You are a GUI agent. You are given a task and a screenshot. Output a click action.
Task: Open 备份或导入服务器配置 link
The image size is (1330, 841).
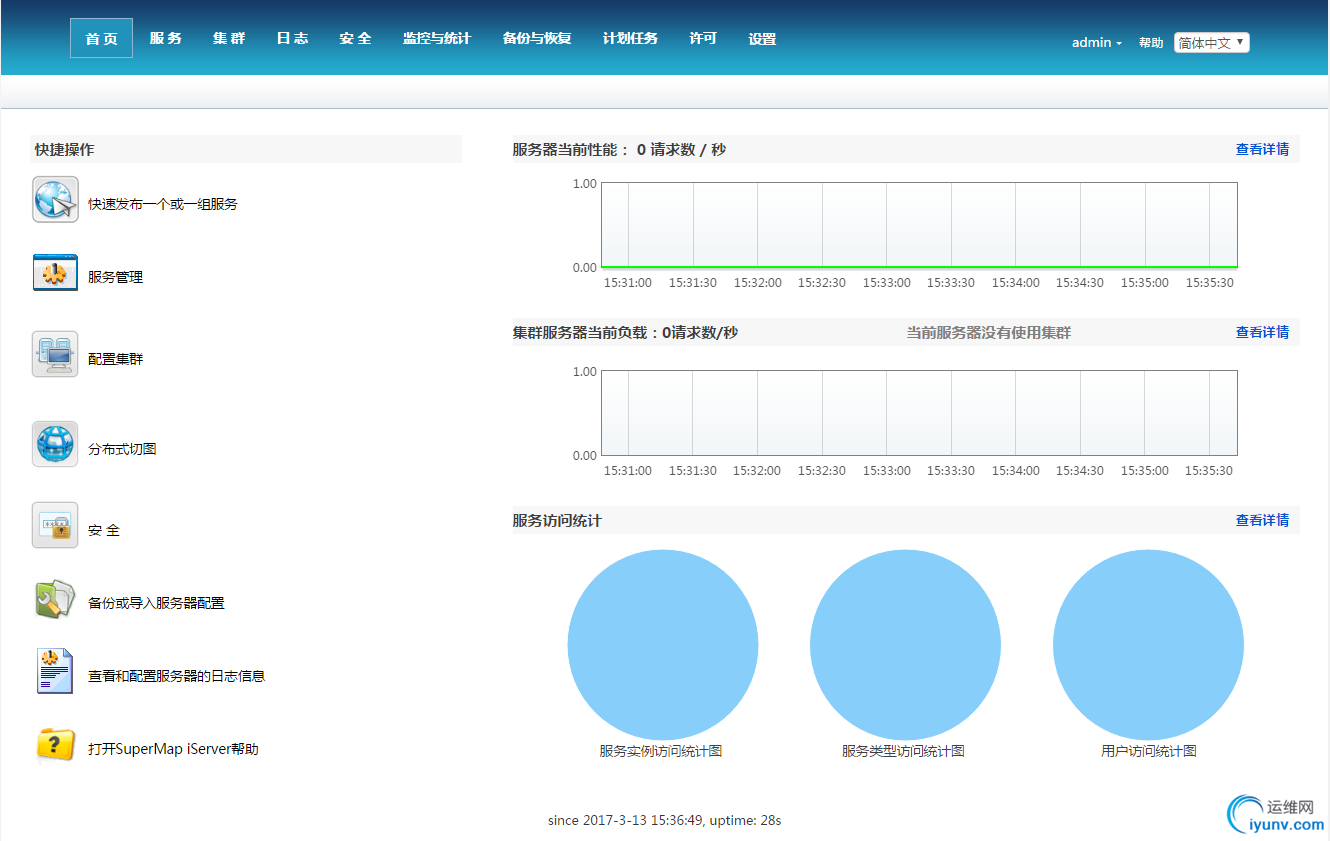pyautogui.click(x=156, y=603)
